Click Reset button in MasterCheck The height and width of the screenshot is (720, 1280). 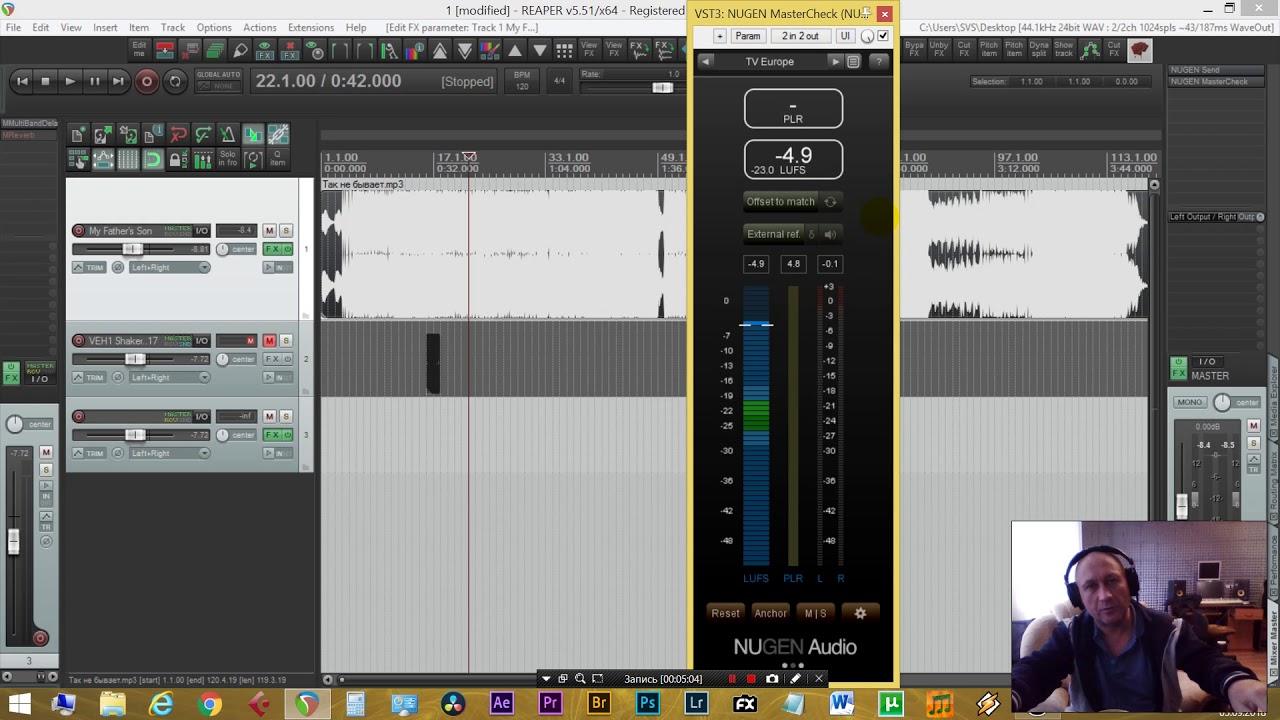726,614
